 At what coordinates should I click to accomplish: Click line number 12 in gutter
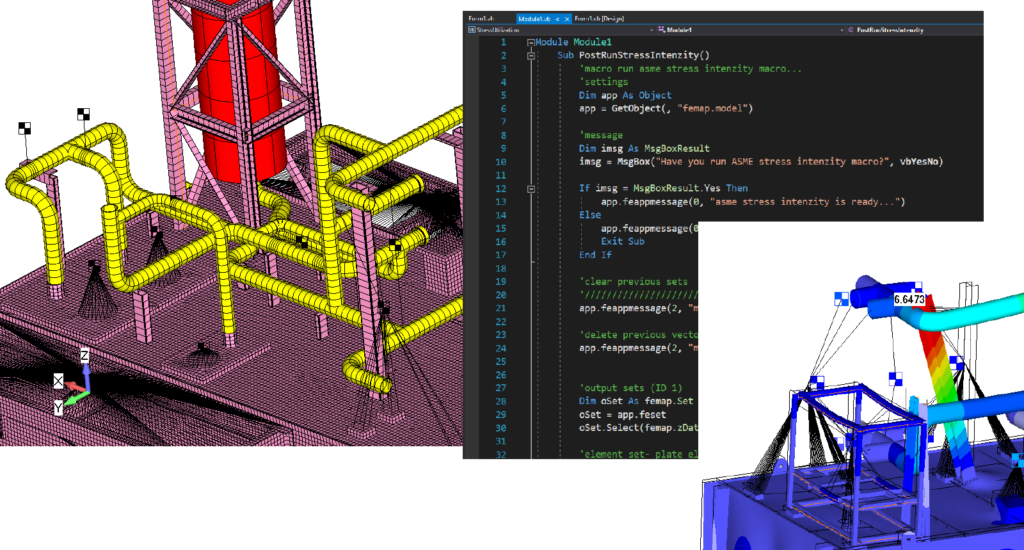point(500,189)
